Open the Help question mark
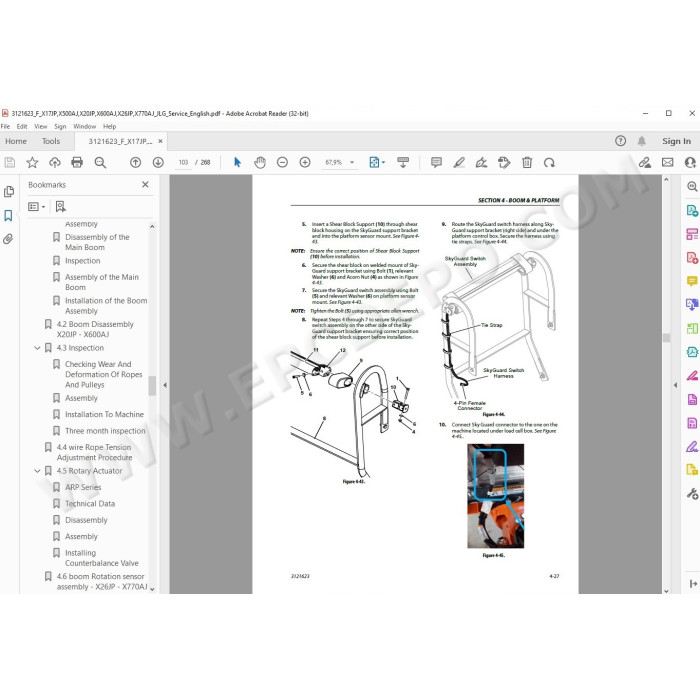Viewport: 700px width, 700px height. [620, 141]
